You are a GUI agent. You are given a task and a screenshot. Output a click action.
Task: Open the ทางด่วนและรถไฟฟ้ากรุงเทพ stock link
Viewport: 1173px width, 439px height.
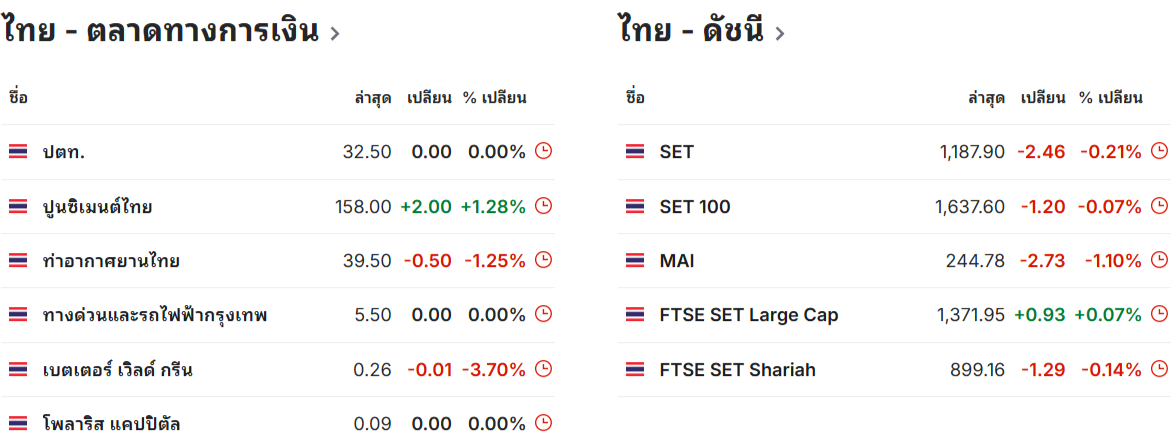pos(155,315)
